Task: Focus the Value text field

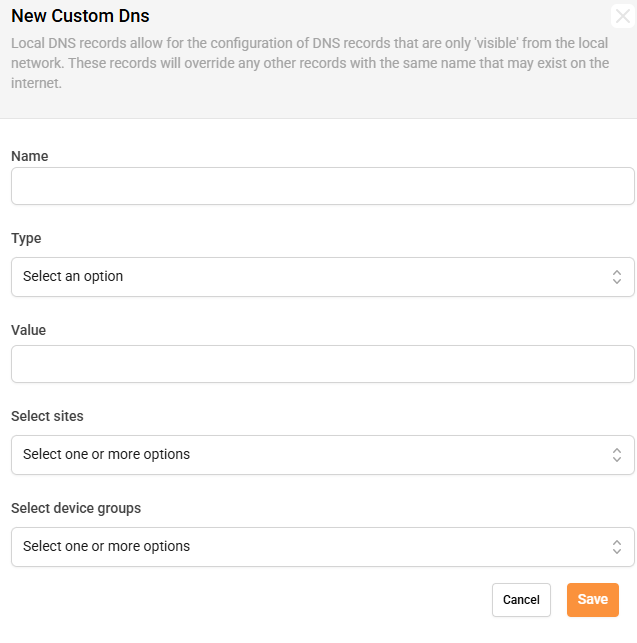Action: pyautogui.click(x=322, y=364)
